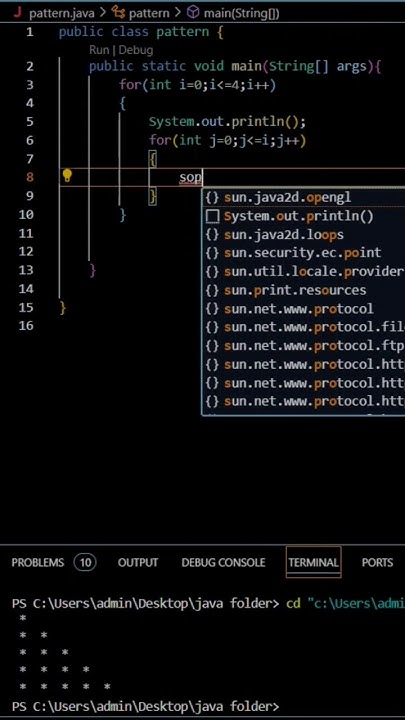
Task: Select the sun.print.resources suggestion
Action: coord(304,290)
